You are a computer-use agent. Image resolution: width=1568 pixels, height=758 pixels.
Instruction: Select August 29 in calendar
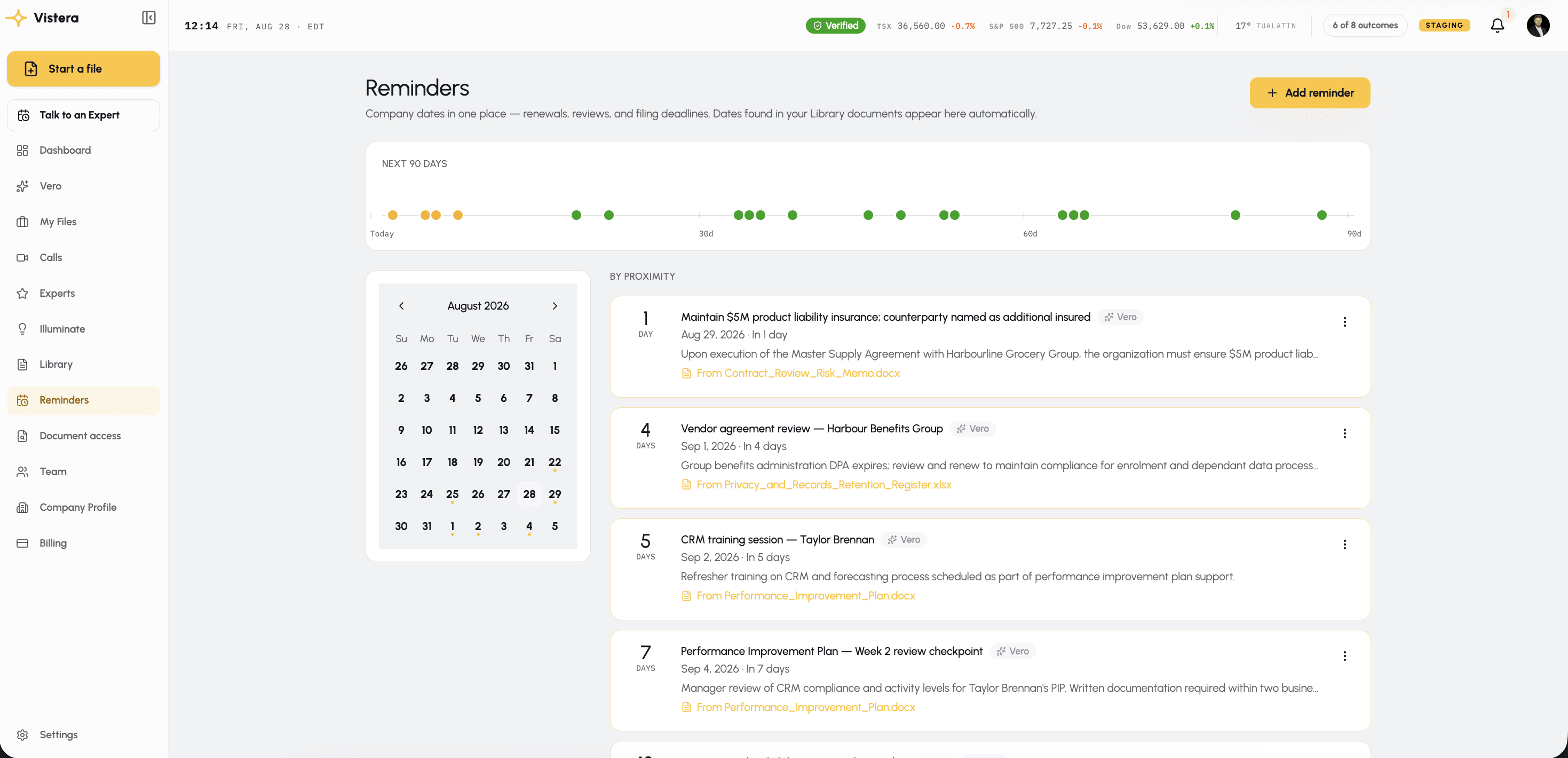(555, 494)
